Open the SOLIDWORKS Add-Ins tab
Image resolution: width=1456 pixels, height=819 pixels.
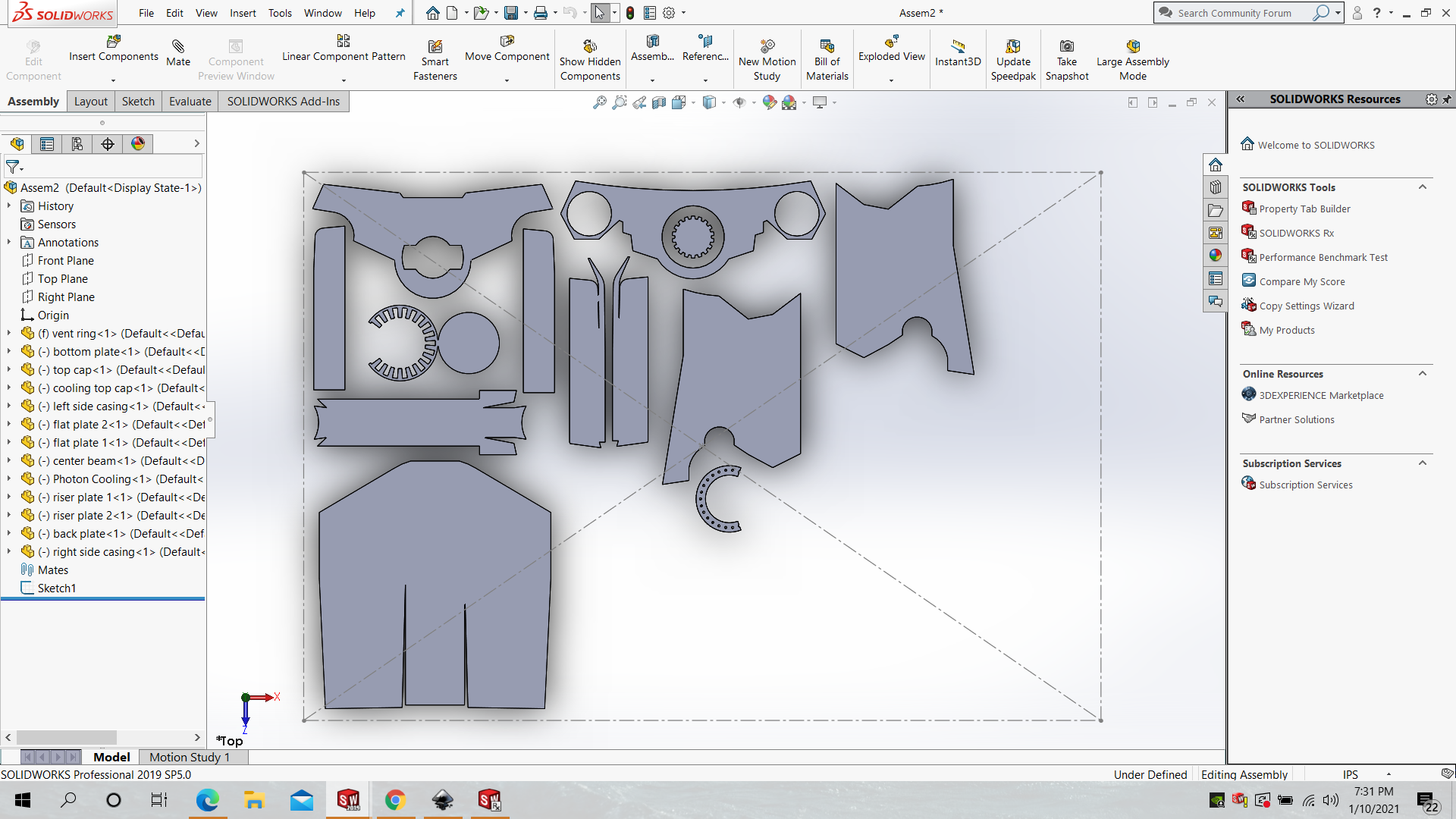(284, 102)
